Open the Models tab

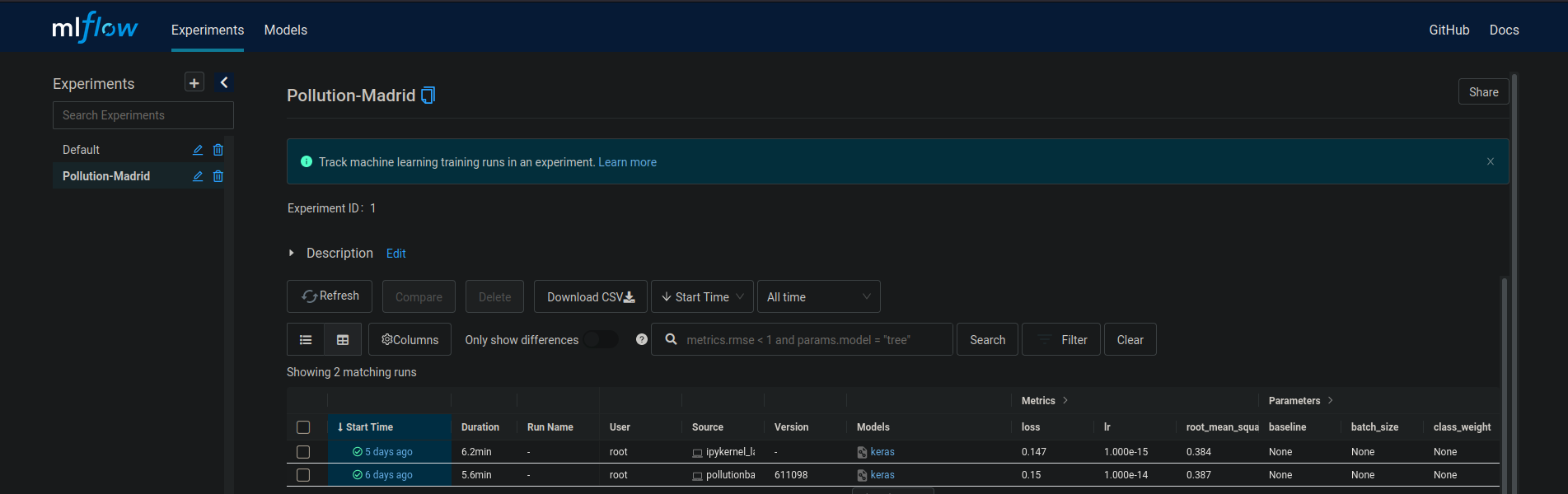286,30
